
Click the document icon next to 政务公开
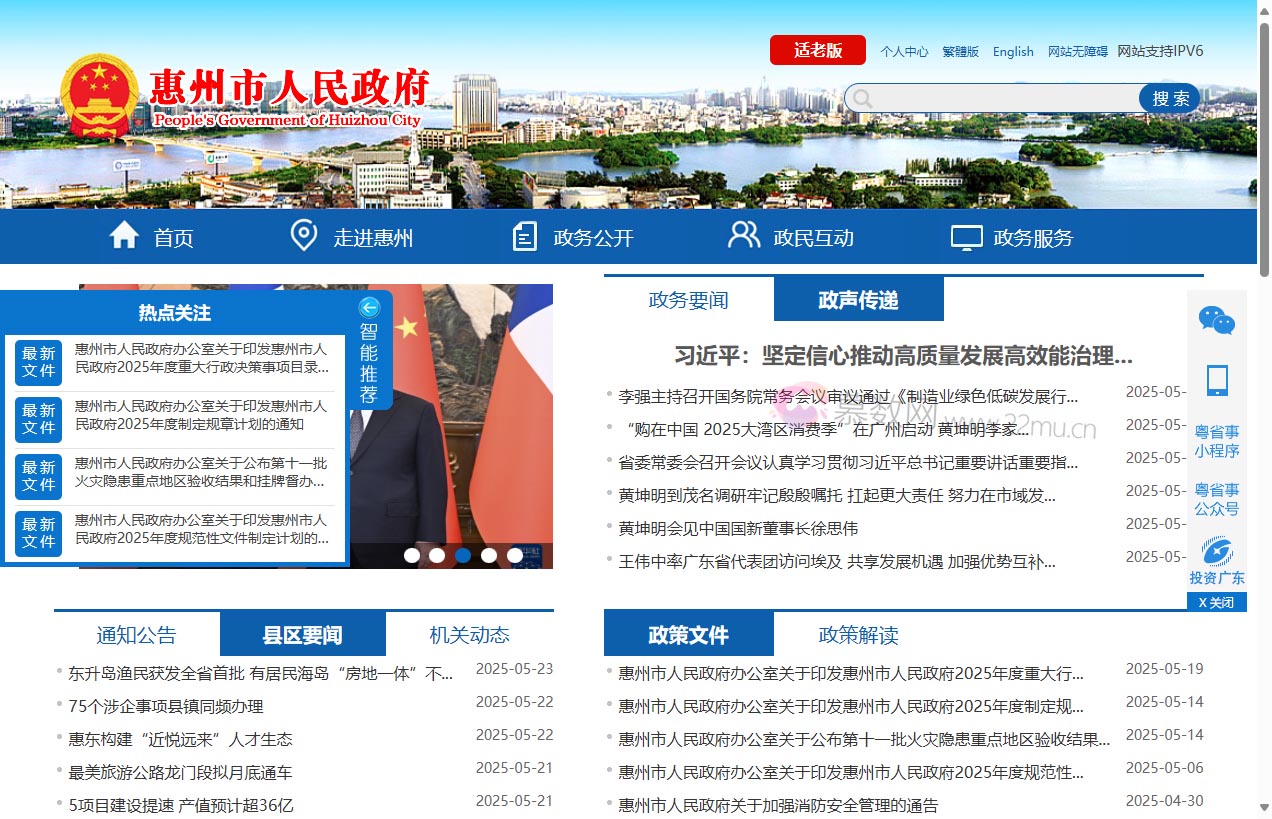[524, 236]
